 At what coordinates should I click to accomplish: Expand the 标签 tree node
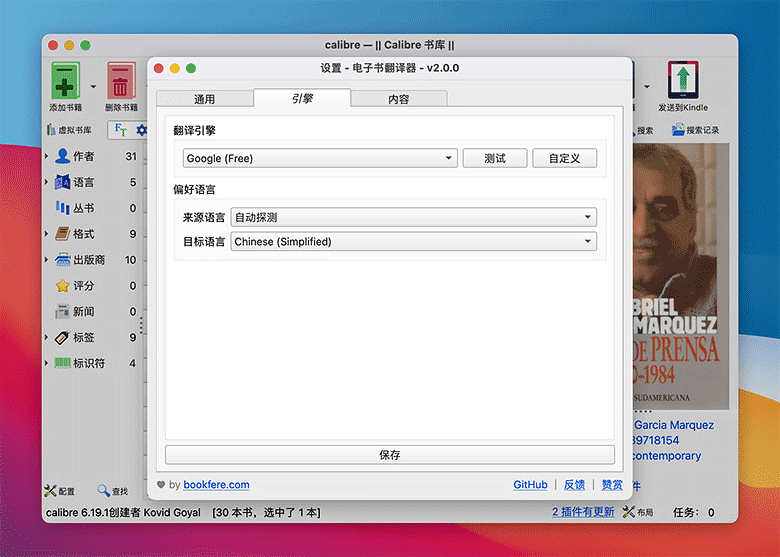coord(46,337)
